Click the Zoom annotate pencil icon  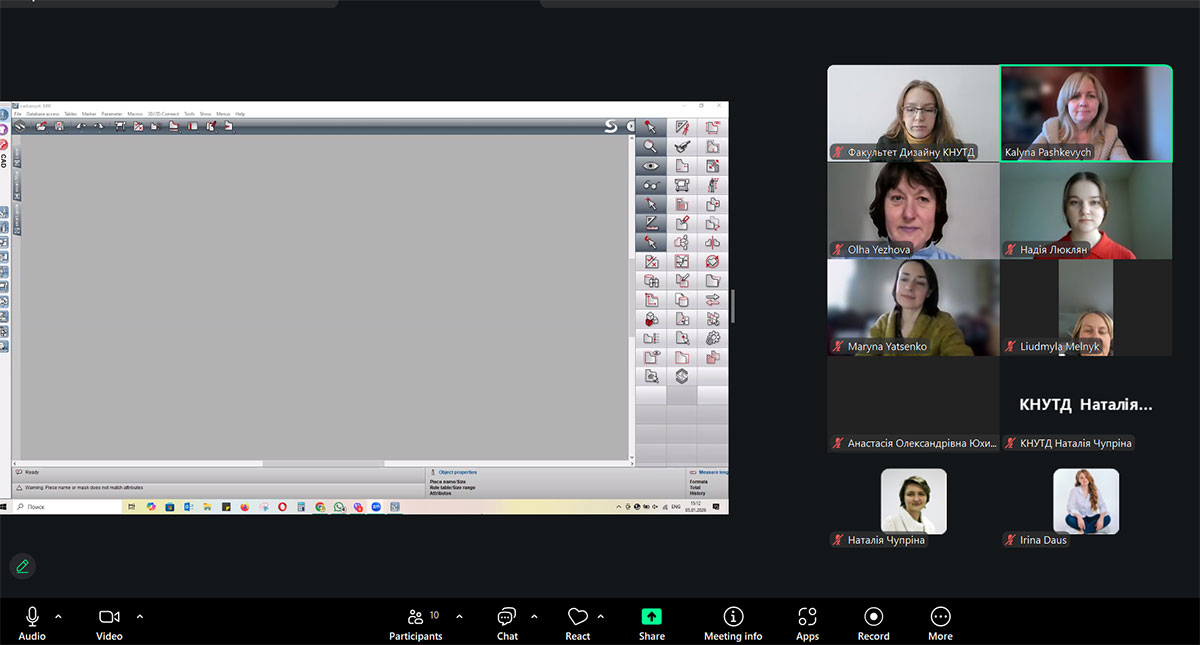point(22,566)
